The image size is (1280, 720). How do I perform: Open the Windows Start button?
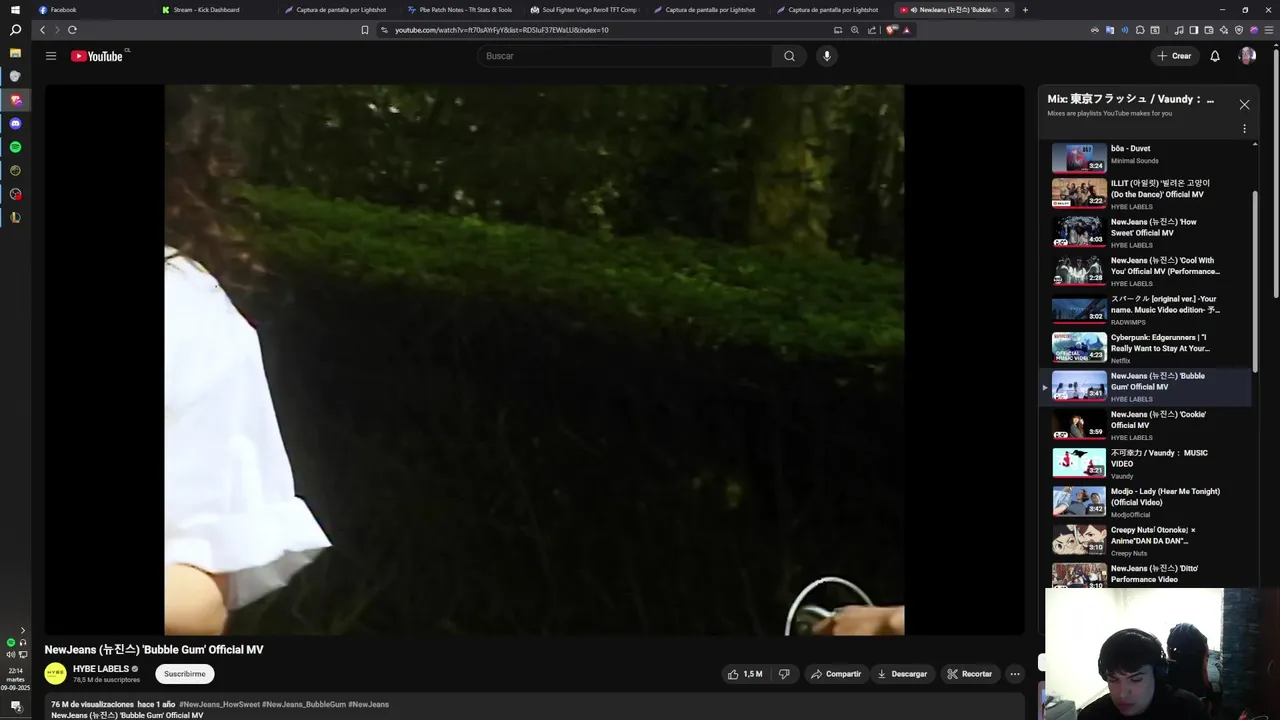(x=15, y=9)
